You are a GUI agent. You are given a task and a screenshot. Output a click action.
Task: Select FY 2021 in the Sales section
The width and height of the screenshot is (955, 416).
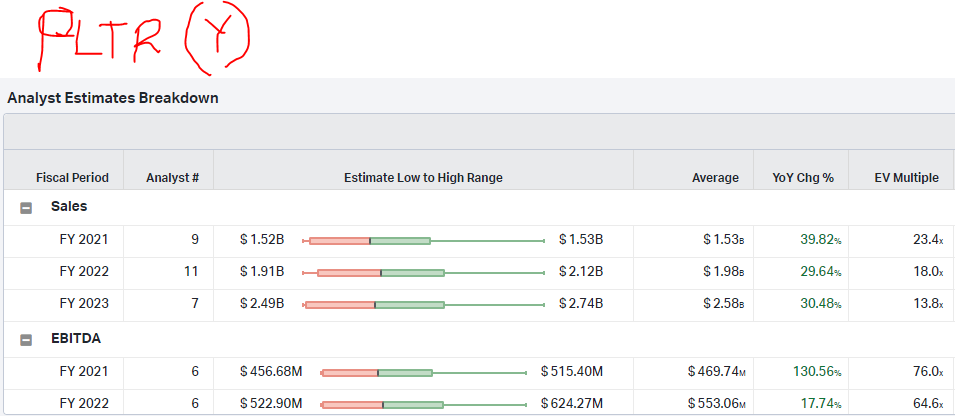click(84, 239)
